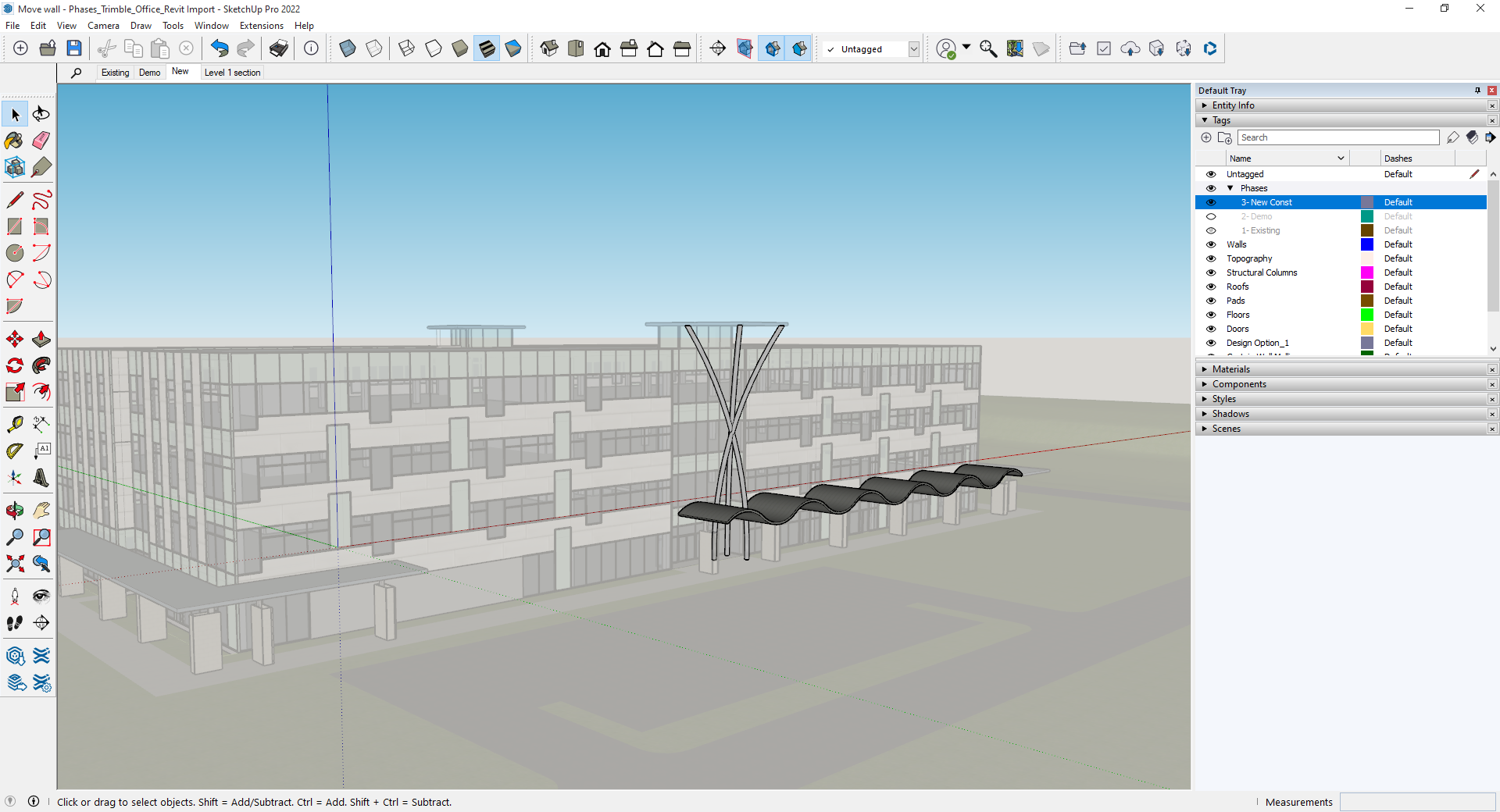This screenshot has width=1500, height=812.
Task: Select the Eraser tool
Action: (41, 141)
